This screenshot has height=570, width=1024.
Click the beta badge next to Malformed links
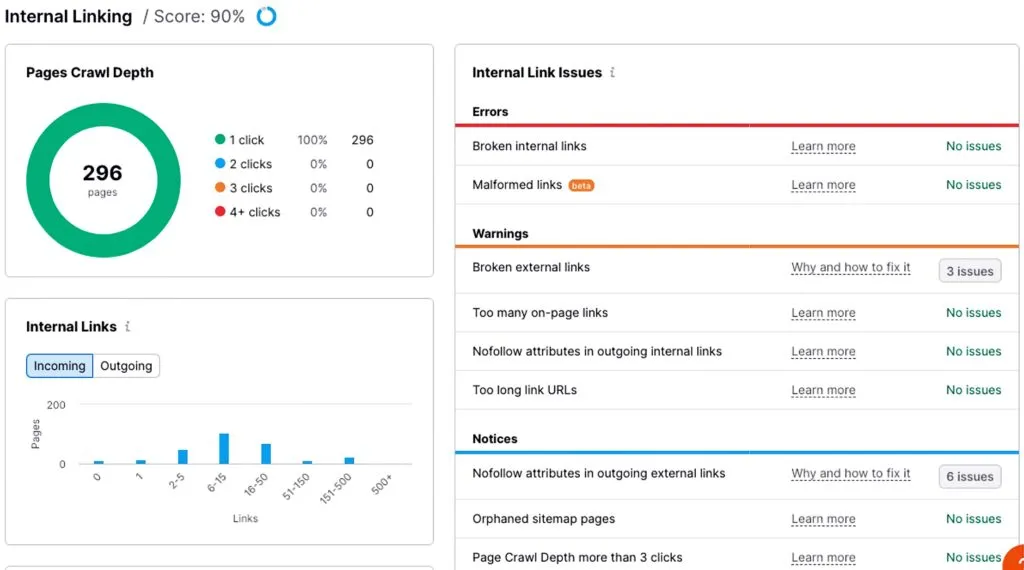(581, 185)
